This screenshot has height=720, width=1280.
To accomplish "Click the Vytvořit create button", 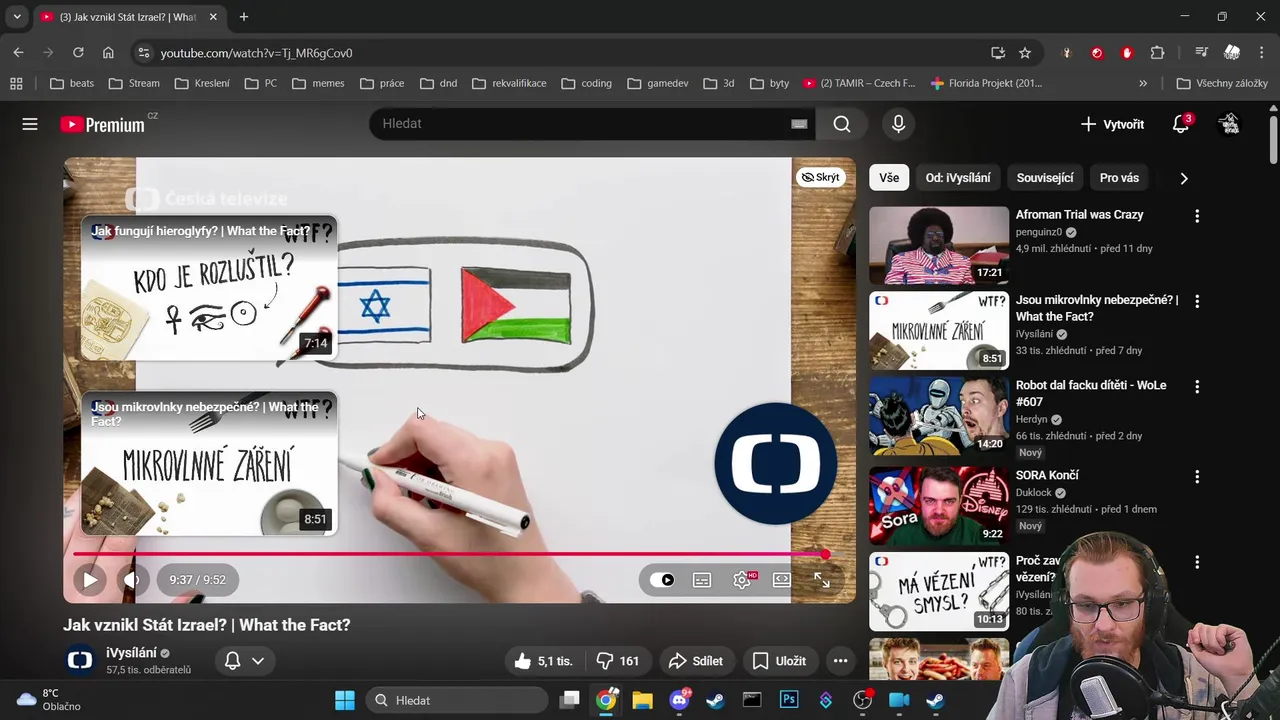I will [1112, 124].
